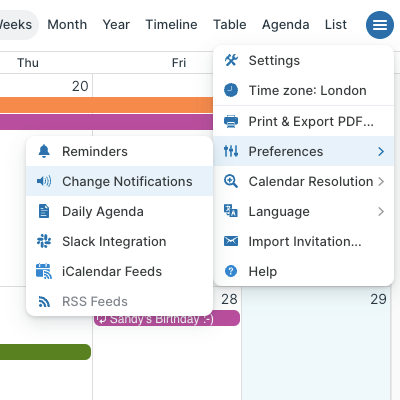Switch to the Agenda view

tap(286, 25)
